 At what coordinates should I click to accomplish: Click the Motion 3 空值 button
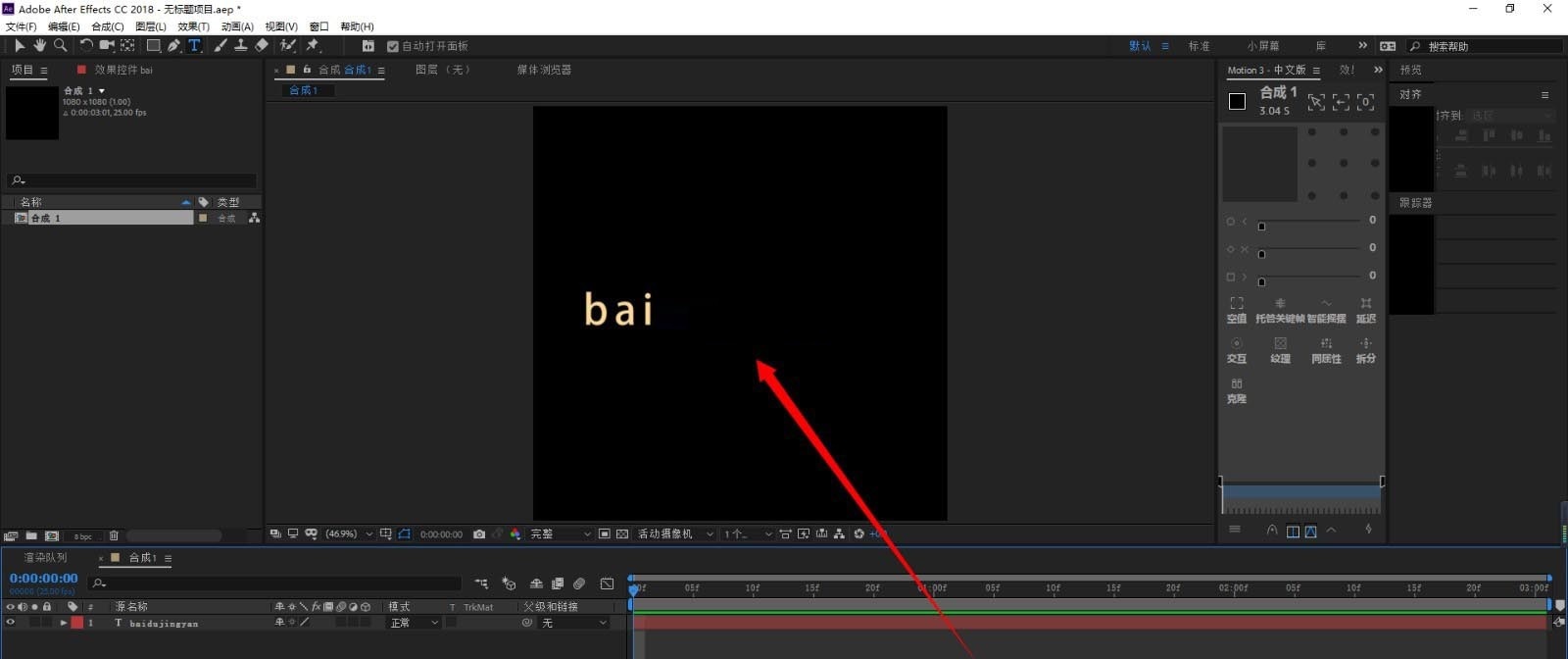1237,309
